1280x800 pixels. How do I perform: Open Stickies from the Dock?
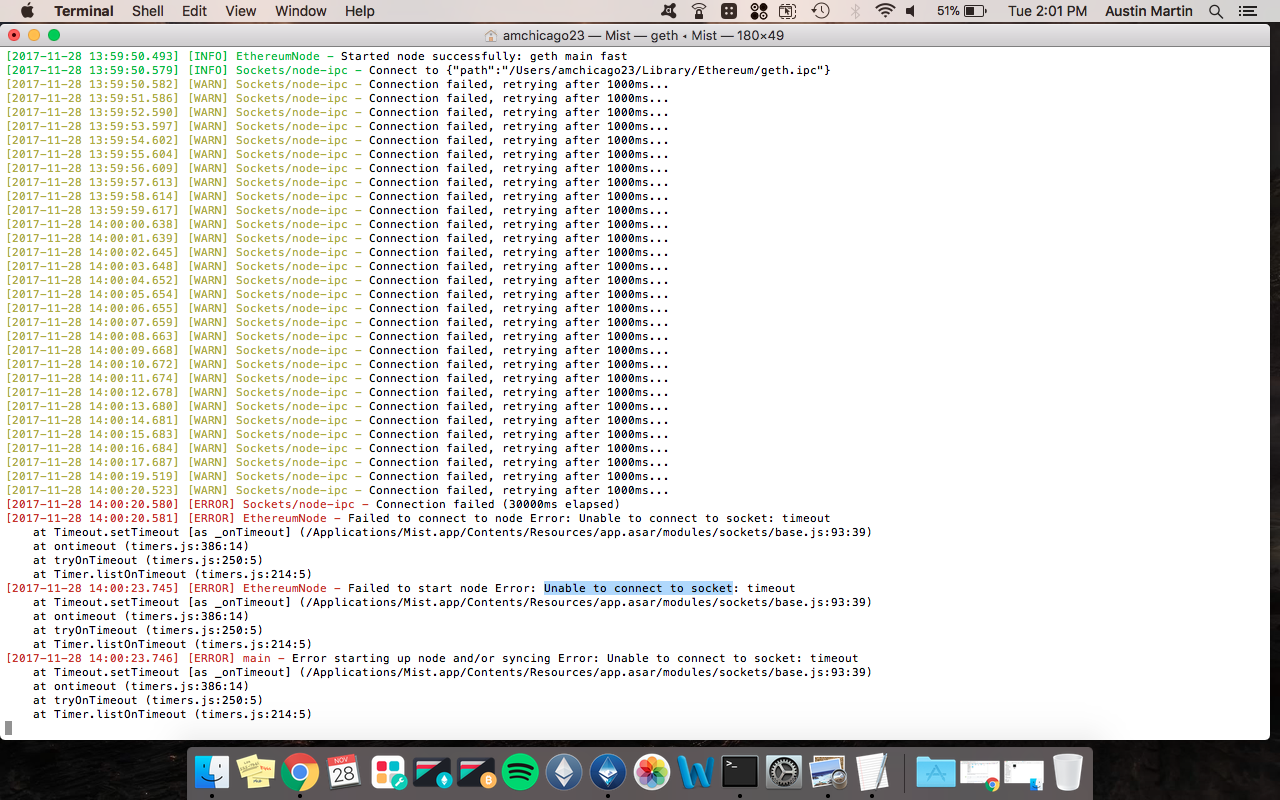[256, 771]
